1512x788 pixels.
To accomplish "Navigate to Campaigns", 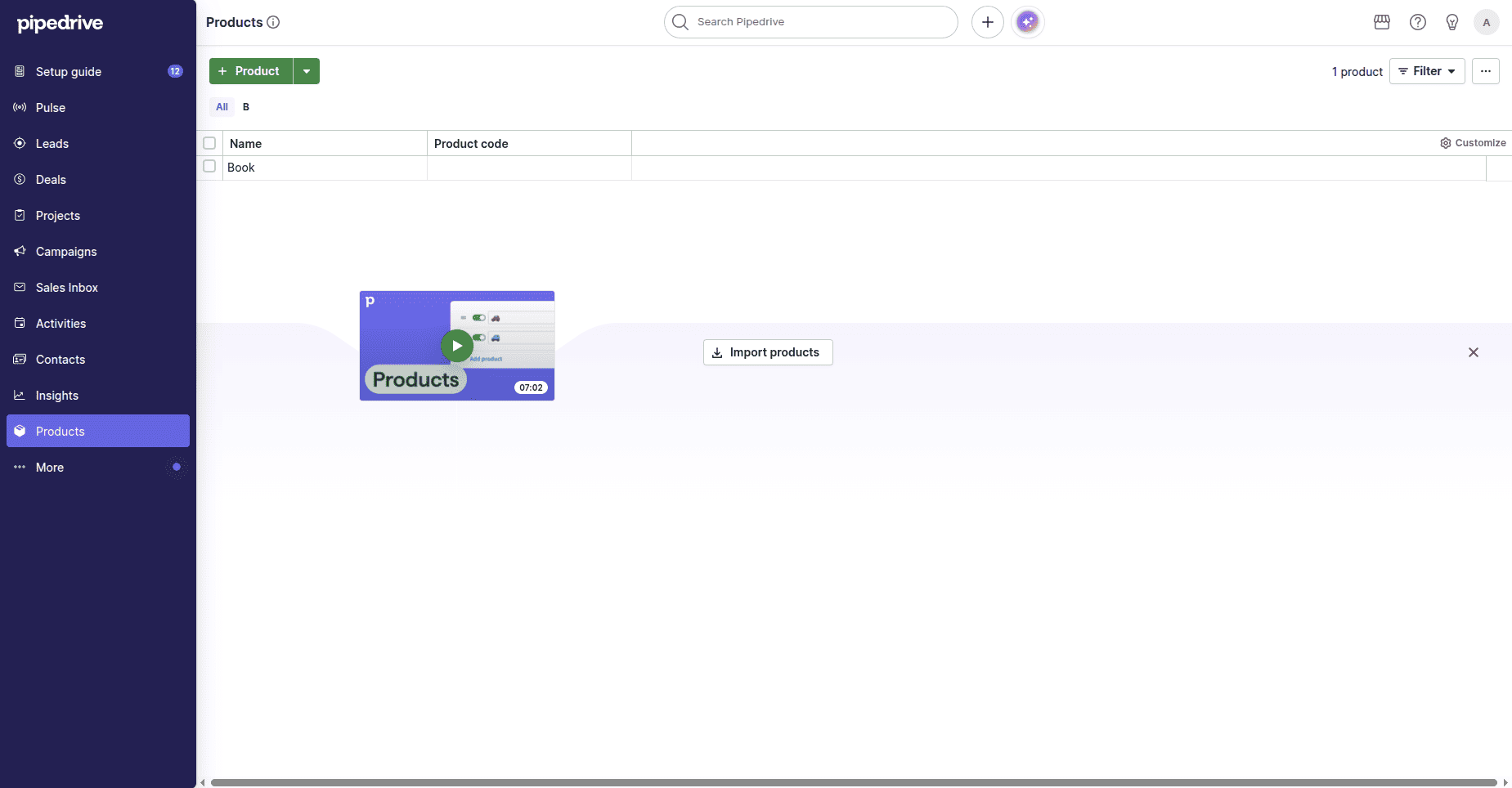I will (x=98, y=251).
